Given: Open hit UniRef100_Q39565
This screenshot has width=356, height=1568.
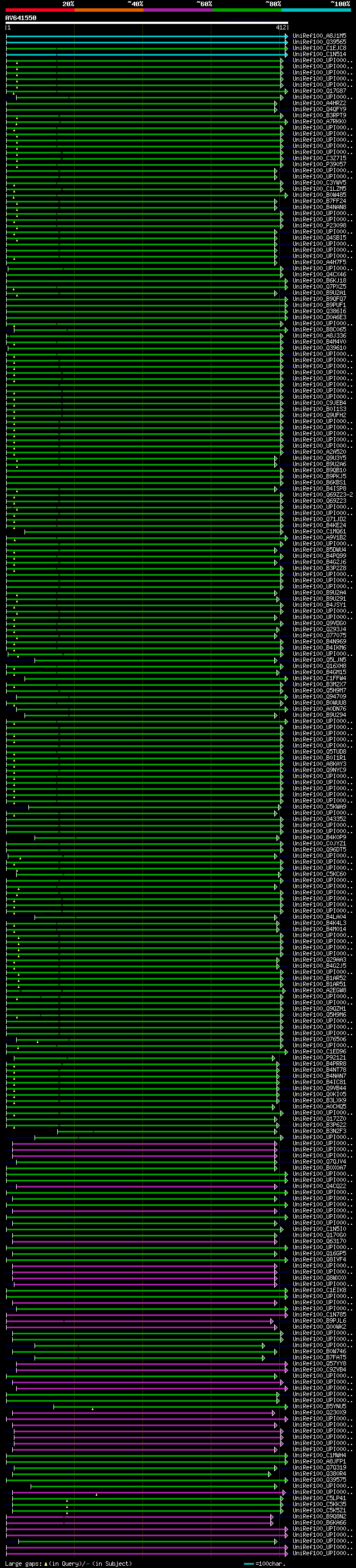Looking at the screenshot, I should [319, 42].
